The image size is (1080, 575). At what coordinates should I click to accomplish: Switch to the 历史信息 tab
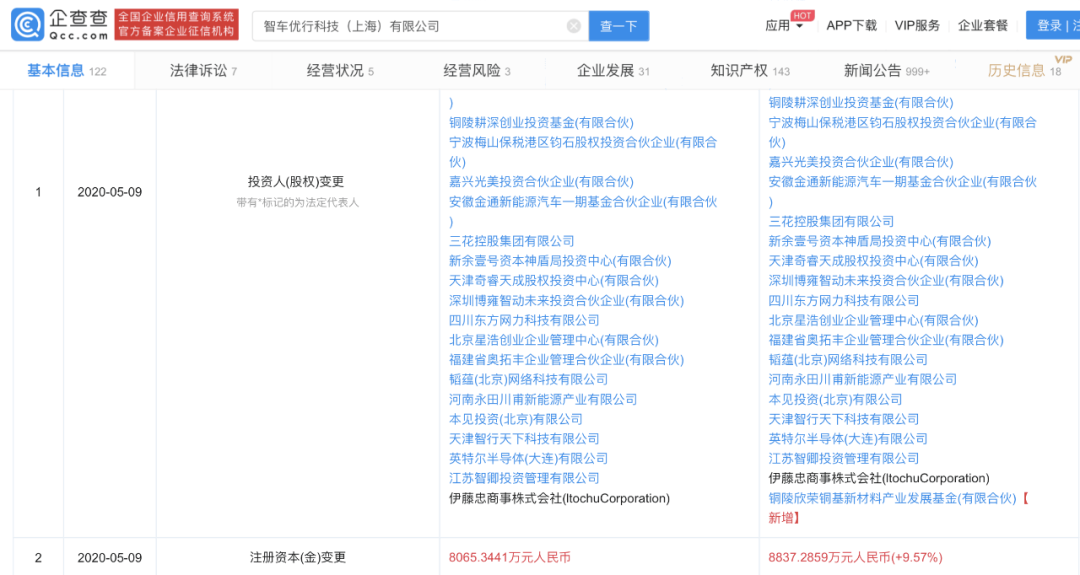click(1024, 70)
